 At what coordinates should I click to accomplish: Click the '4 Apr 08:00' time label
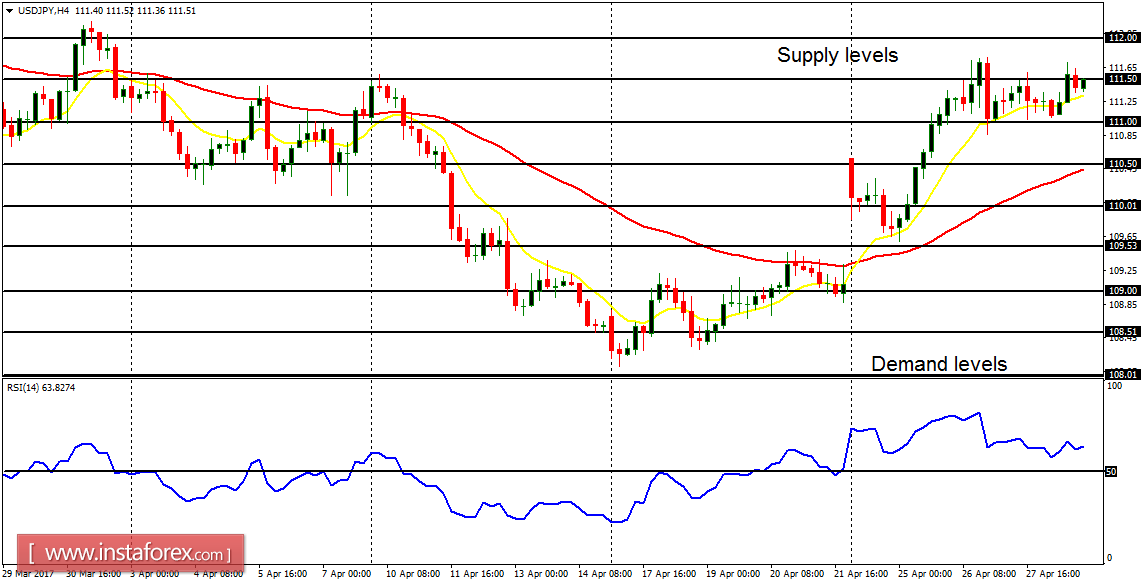click(219, 574)
